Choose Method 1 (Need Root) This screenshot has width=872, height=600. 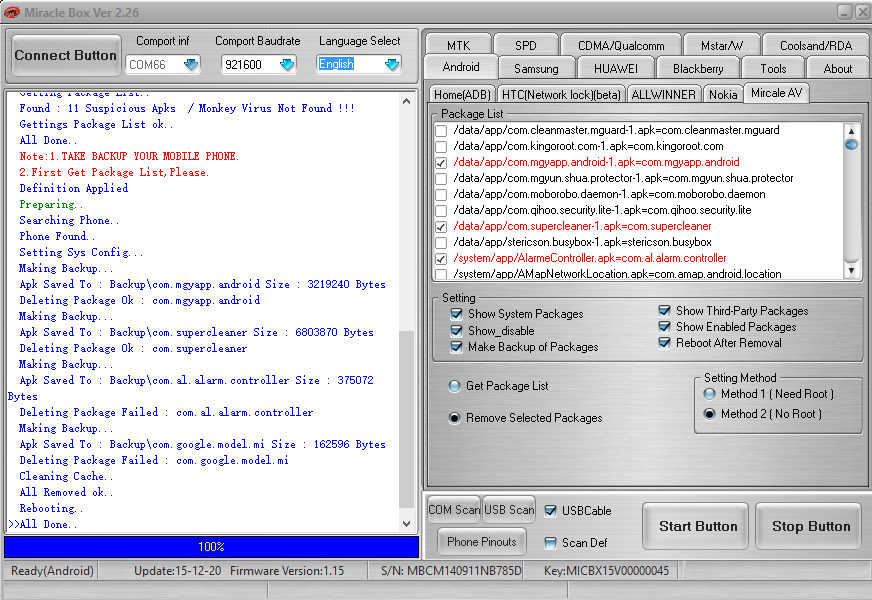pos(710,394)
